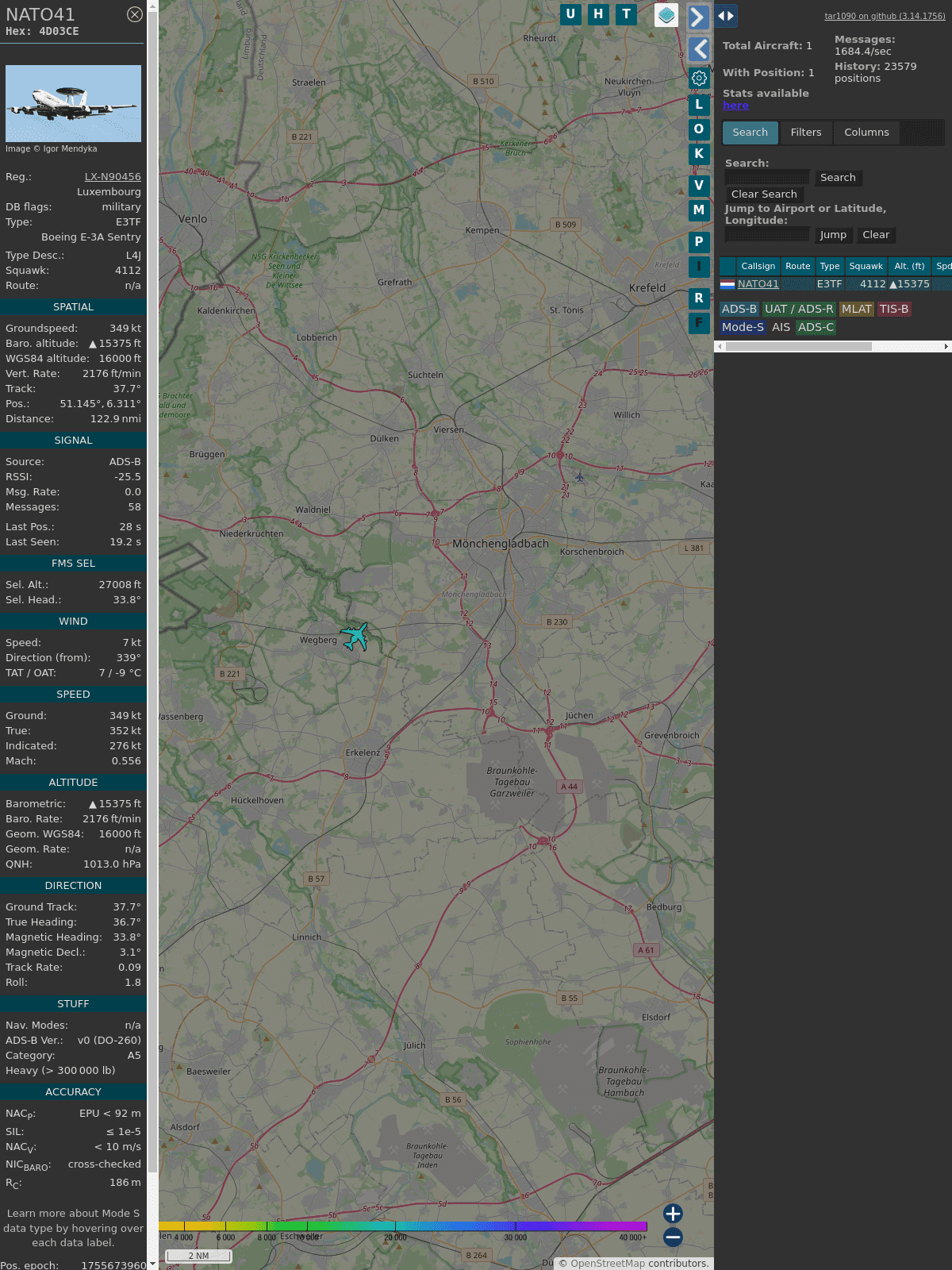Click the altitude color scale bar
The height and width of the screenshot is (1270, 952).
(403, 1226)
